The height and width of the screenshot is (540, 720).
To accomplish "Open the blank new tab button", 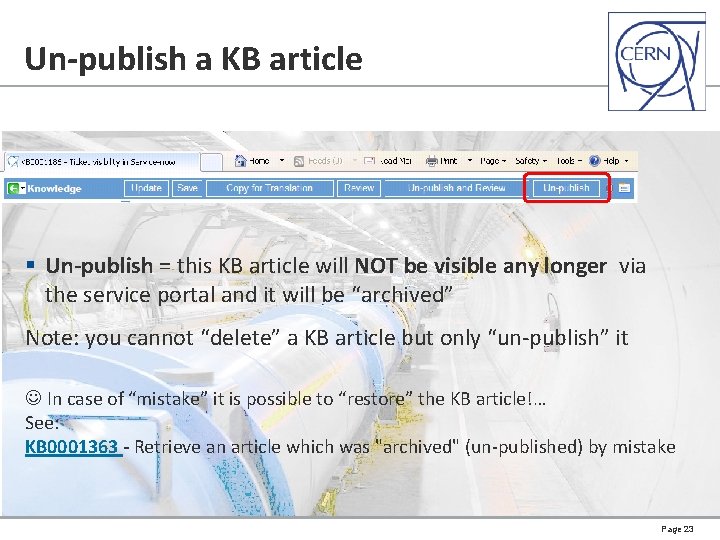I will pos(212,162).
